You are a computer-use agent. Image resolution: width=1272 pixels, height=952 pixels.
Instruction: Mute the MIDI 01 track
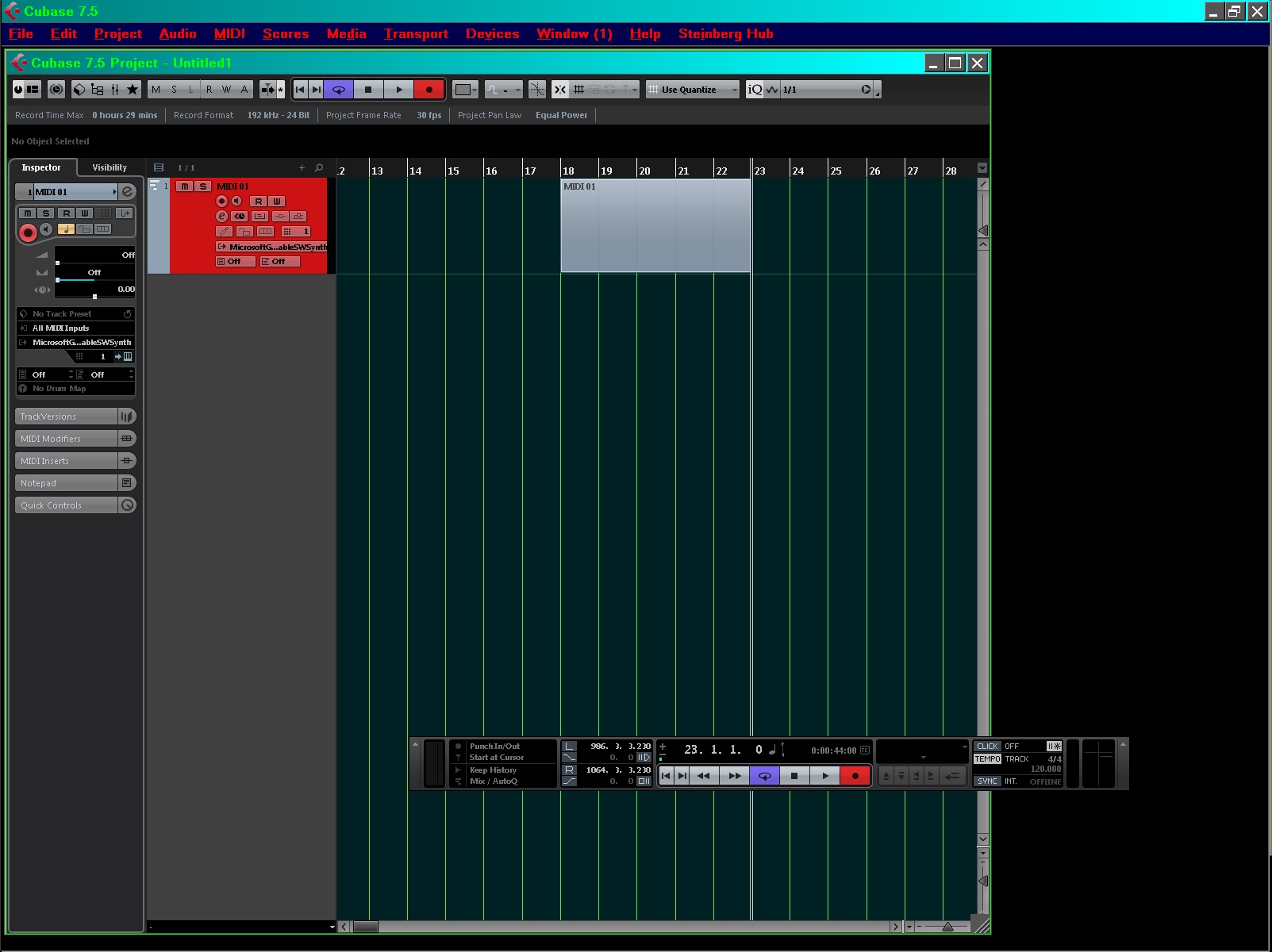pyautogui.click(x=185, y=186)
